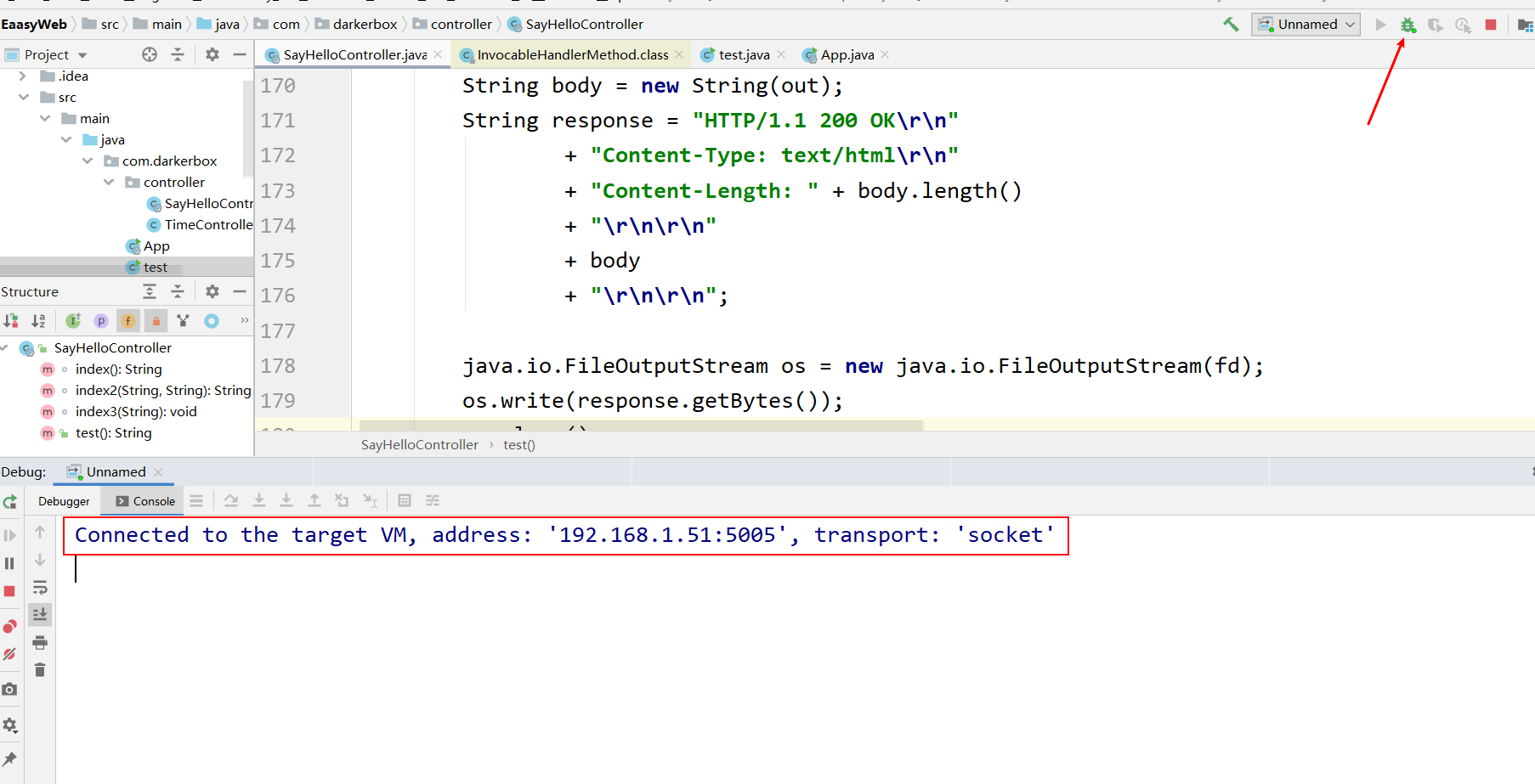The image size is (1535, 784).
Task: Clear console with trash icon
Action: tap(40, 670)
